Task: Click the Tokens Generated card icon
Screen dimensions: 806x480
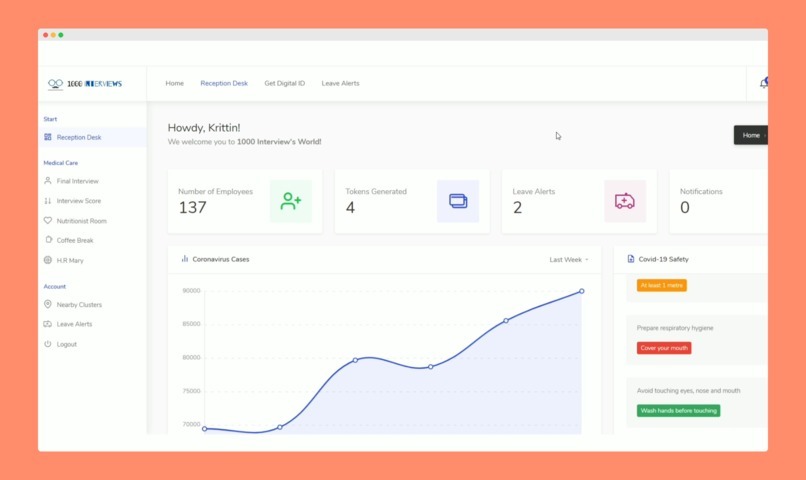Action: click(x=458, y=201)
